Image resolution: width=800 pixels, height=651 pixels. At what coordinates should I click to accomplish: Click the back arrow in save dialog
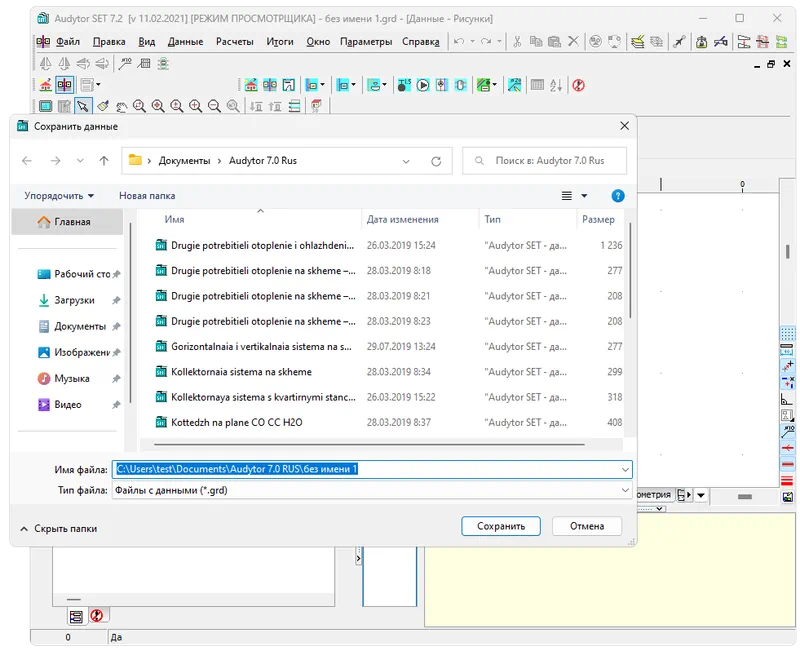[x=27, y=161]
